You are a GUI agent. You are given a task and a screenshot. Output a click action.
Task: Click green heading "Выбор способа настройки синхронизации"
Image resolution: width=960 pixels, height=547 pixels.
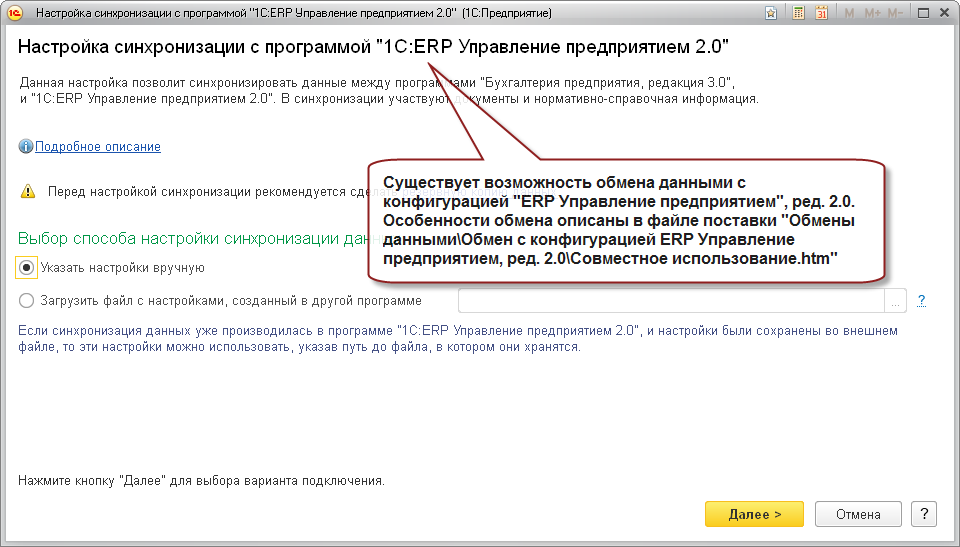click(x=194, y=238)
